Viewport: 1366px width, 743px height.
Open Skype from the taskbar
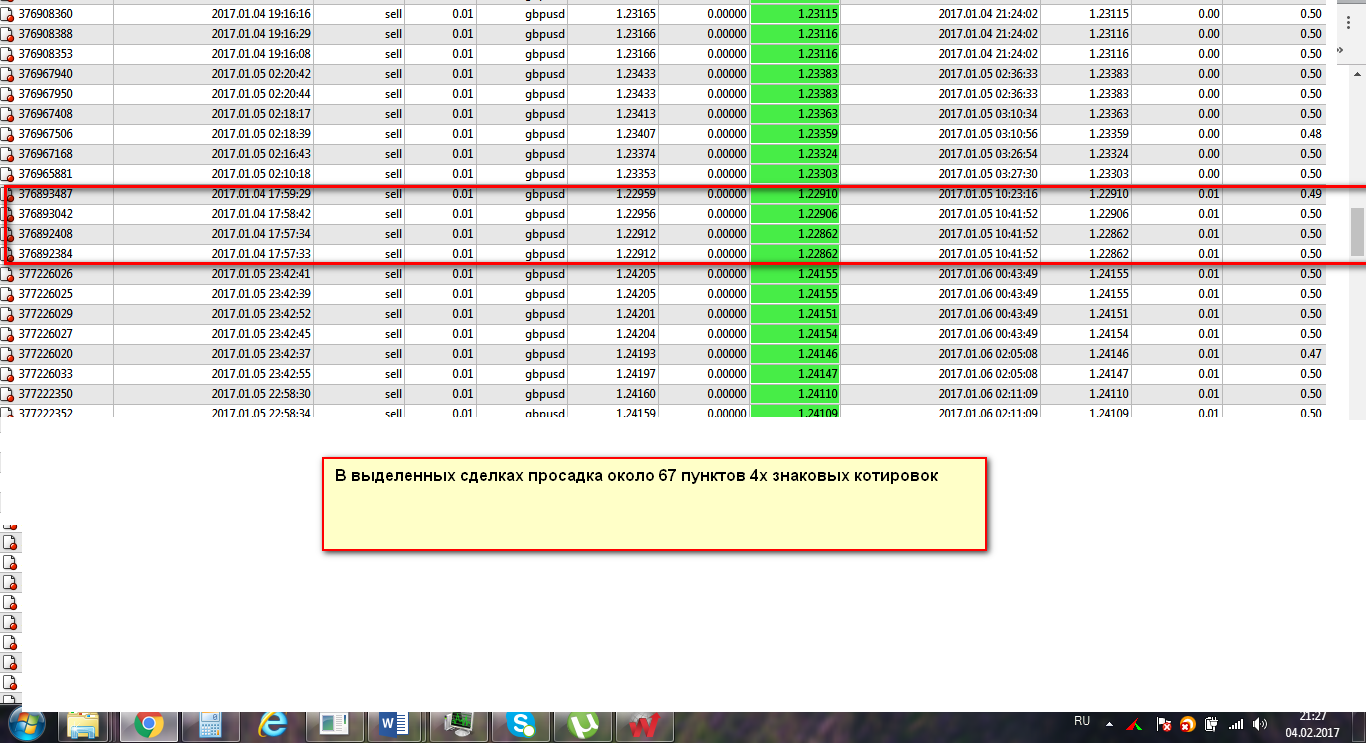click(520, 725)
